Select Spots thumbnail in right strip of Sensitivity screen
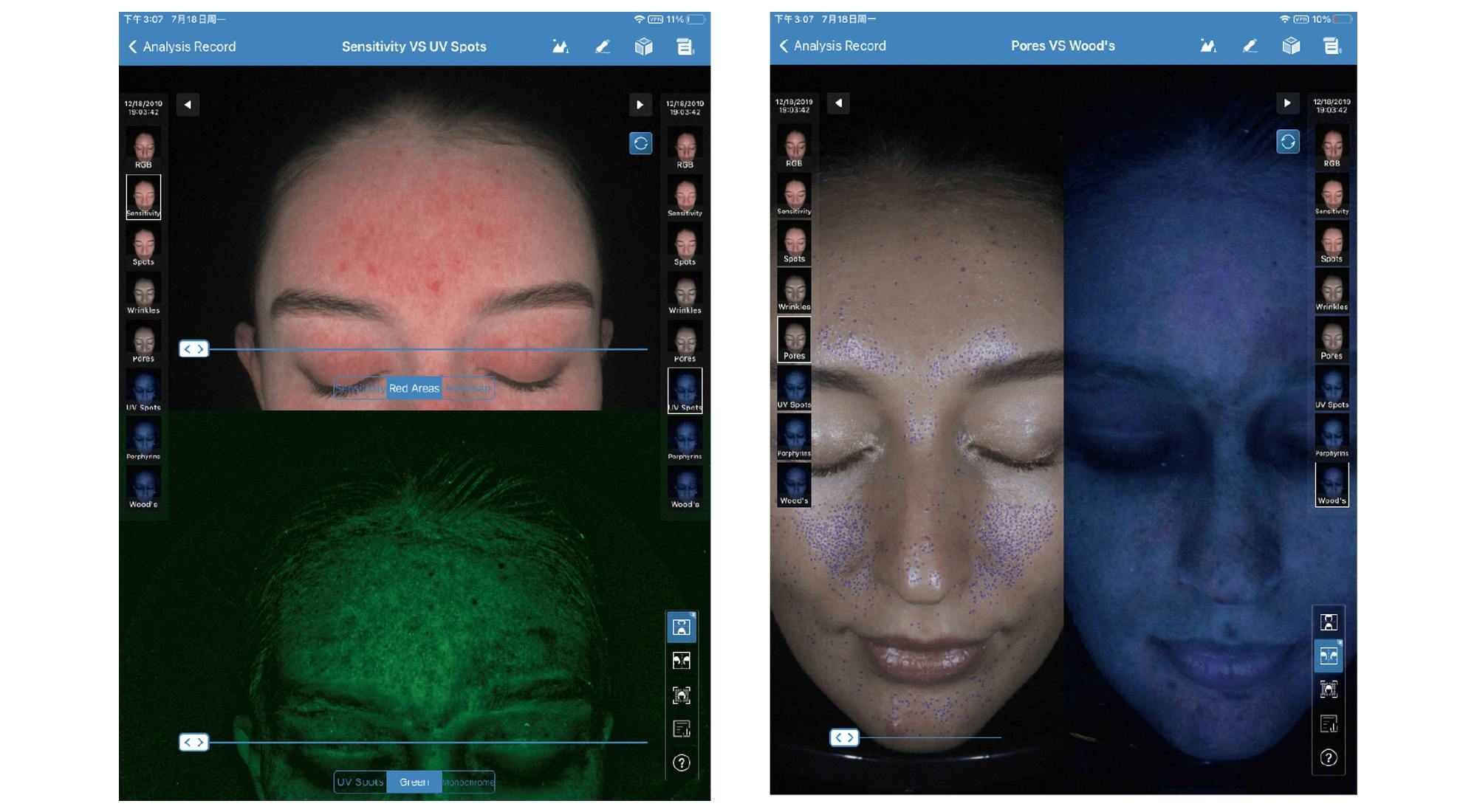Image resolution: width=1477 pixels, height=812 pixels. coord(685,245)
